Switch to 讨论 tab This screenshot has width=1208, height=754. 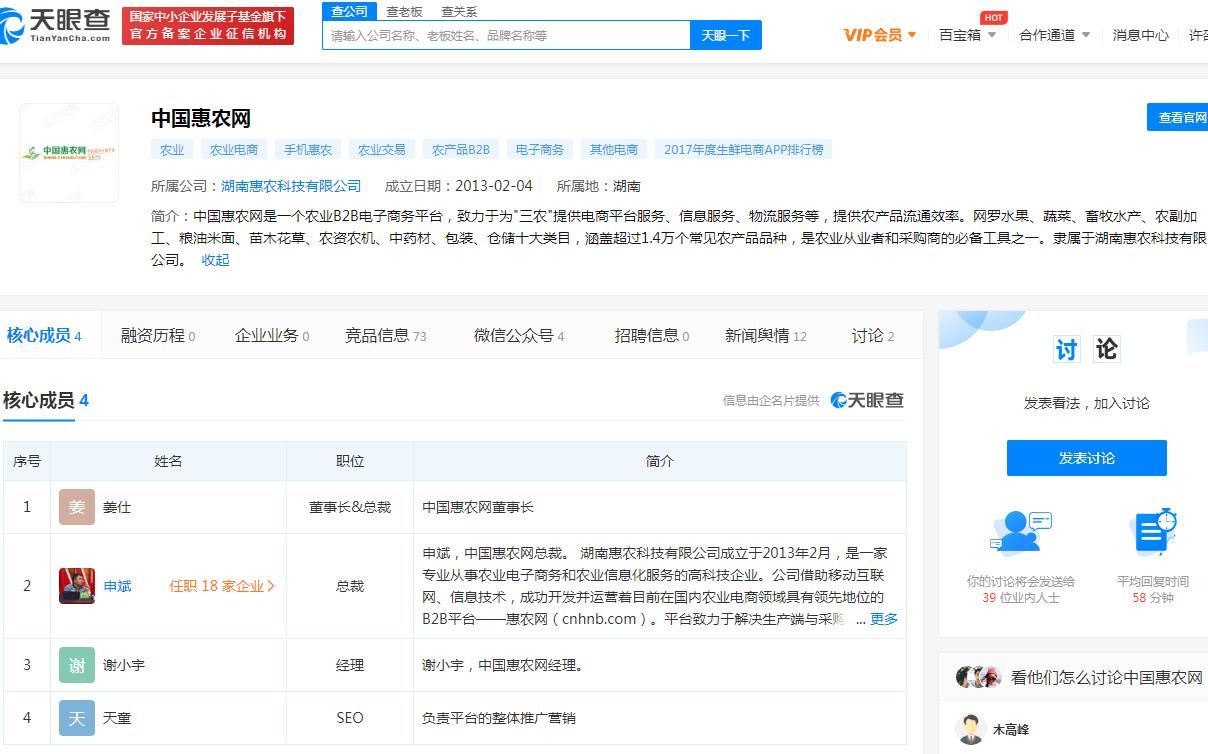point(873,336)
